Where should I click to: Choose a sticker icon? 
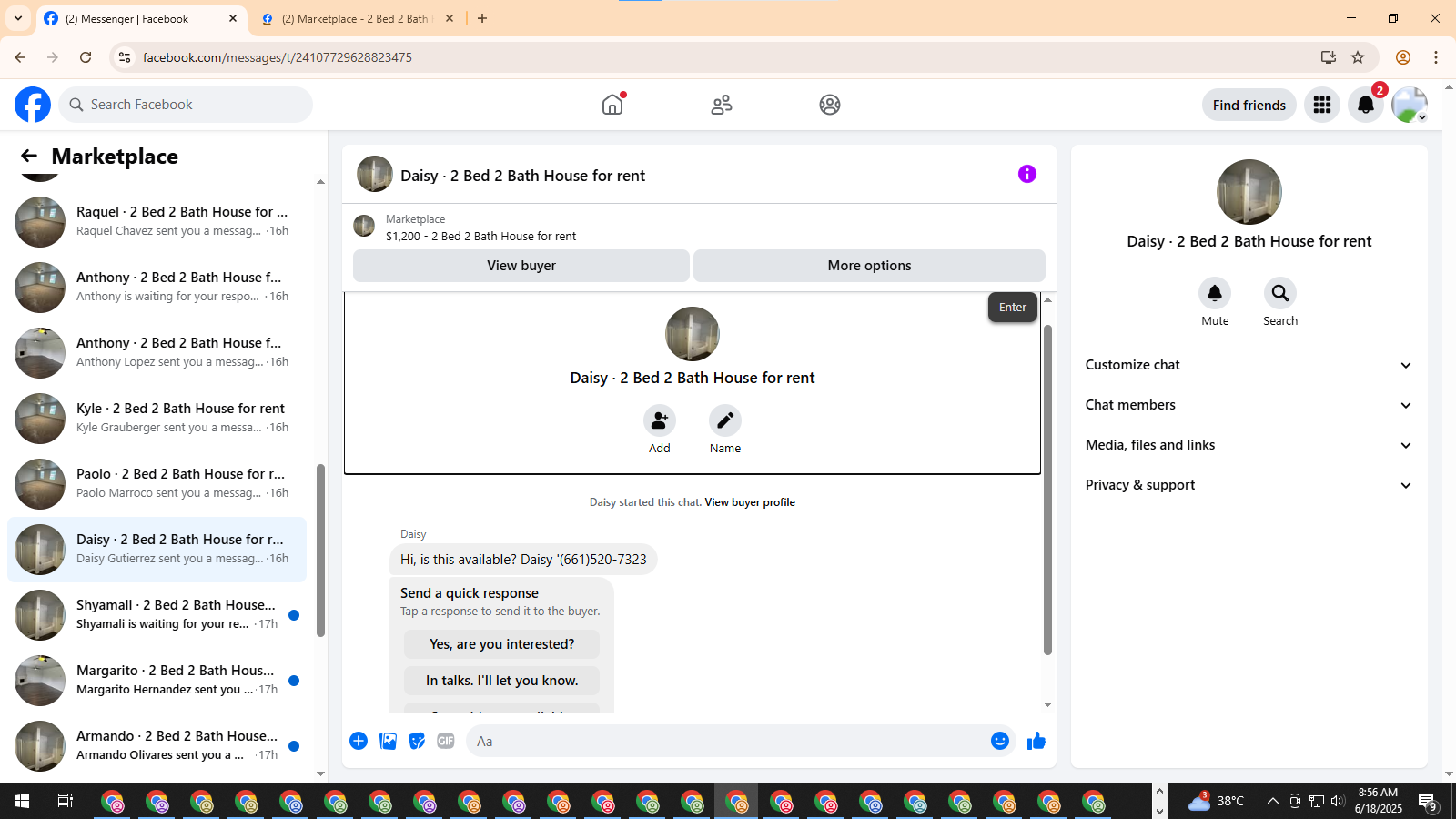[417, 741]
